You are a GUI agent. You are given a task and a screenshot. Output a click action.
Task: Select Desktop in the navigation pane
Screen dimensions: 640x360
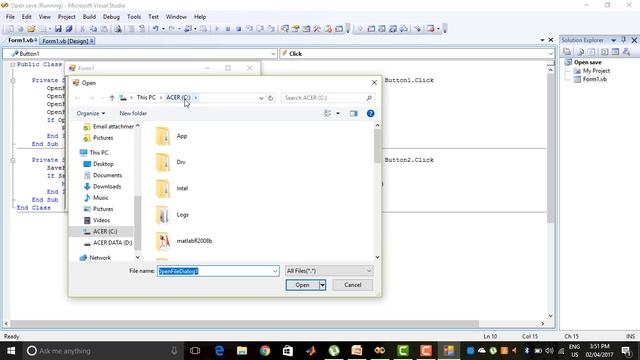[103, 164]
